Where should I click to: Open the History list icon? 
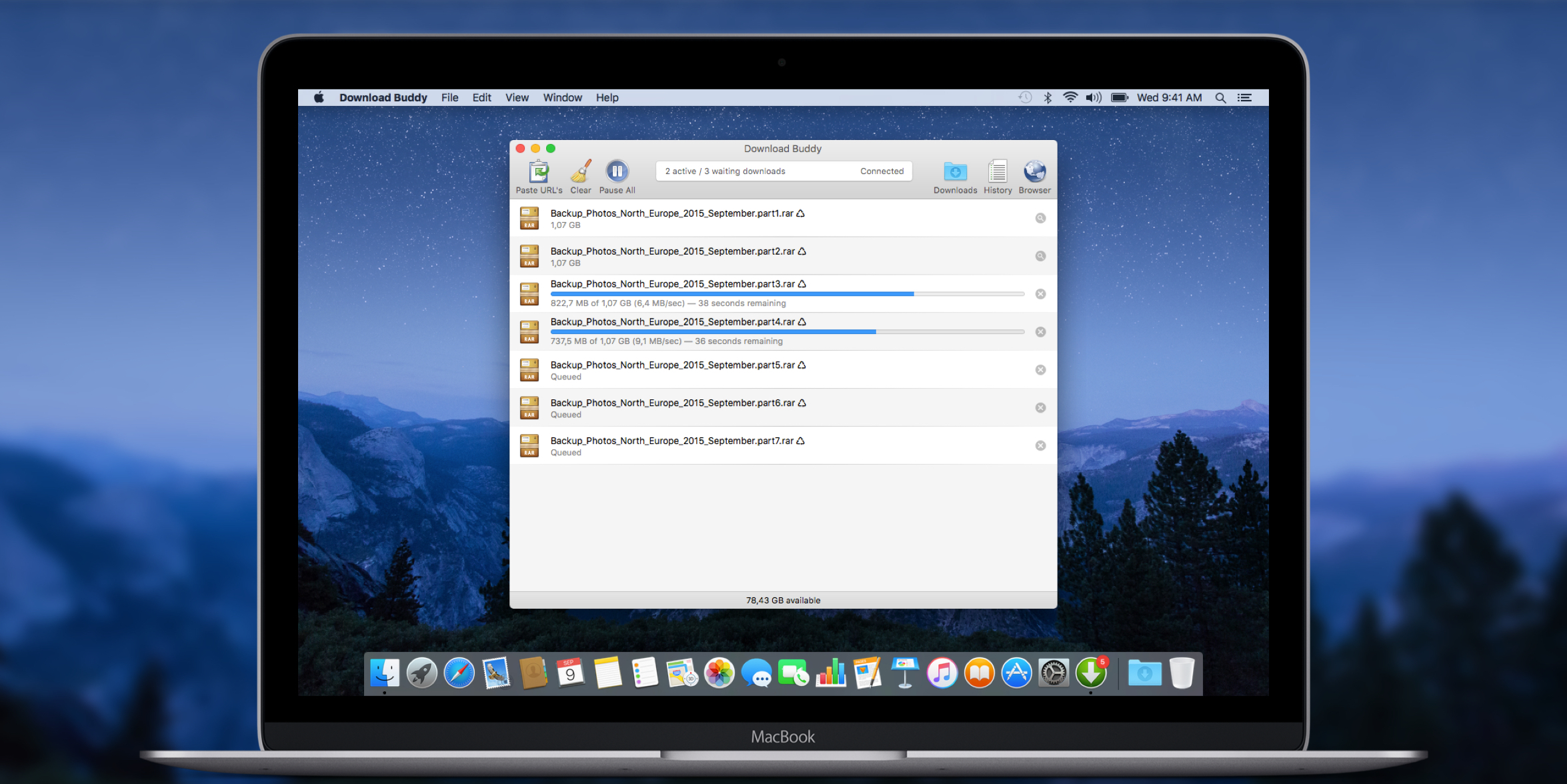coord(998,171)
